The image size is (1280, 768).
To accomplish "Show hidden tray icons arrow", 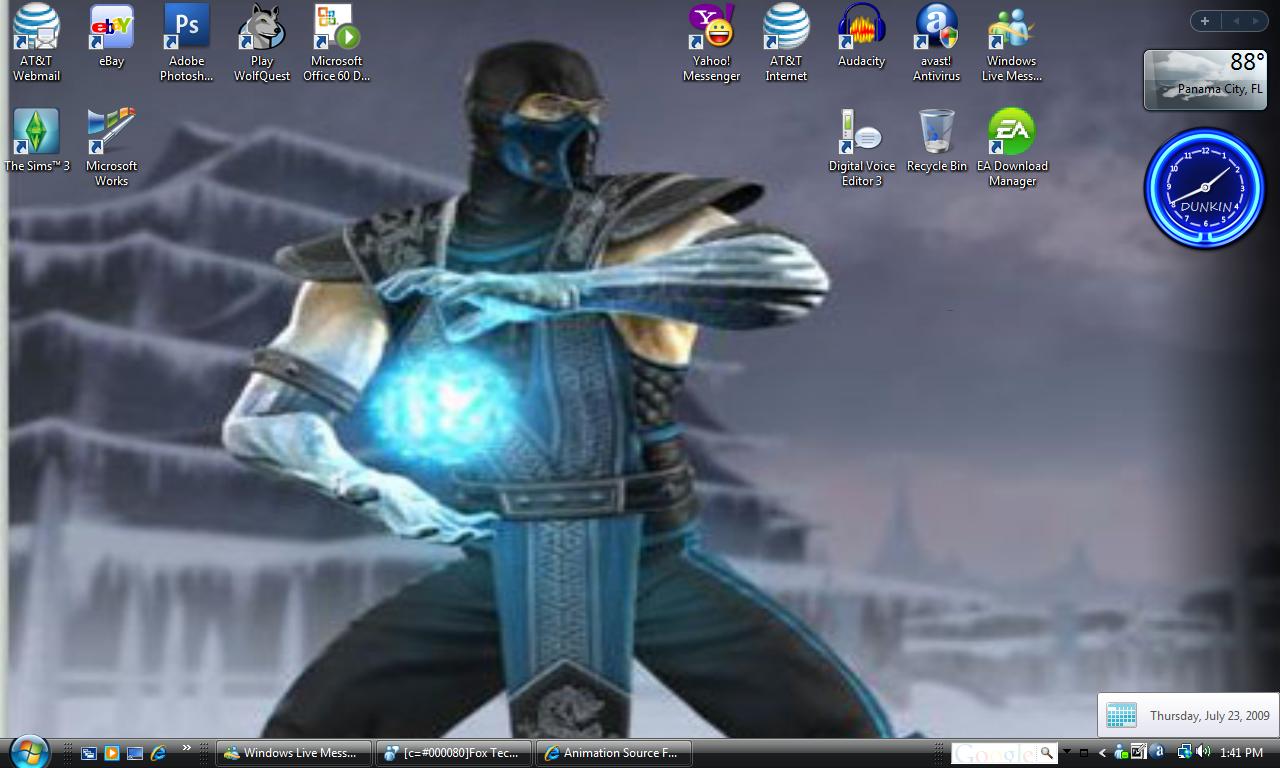I will [x=1103, y=753].
